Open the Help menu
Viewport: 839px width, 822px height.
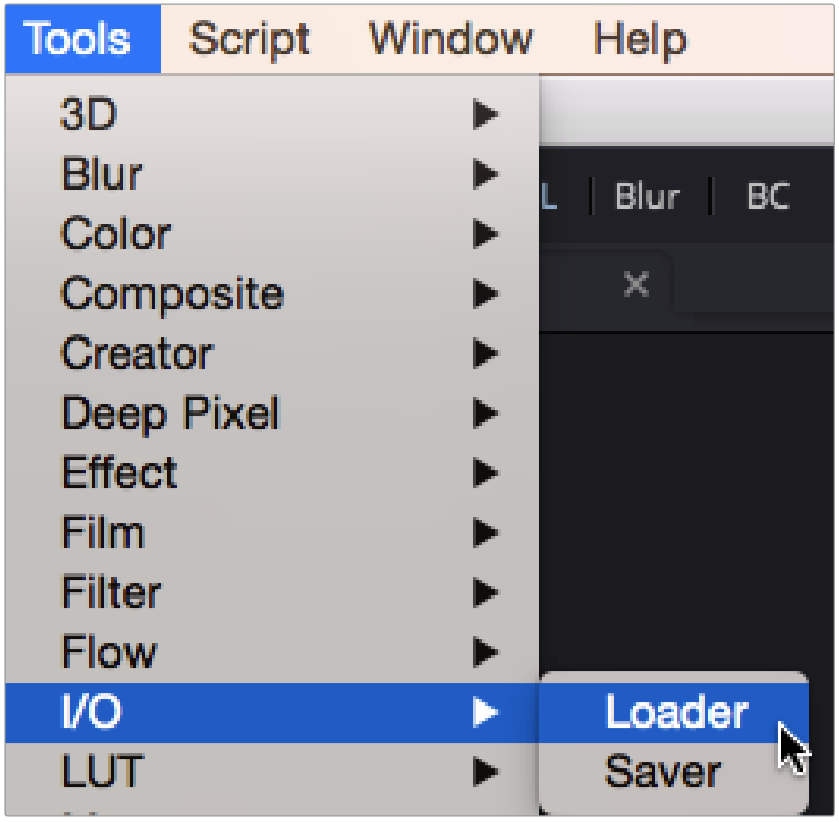639,39
